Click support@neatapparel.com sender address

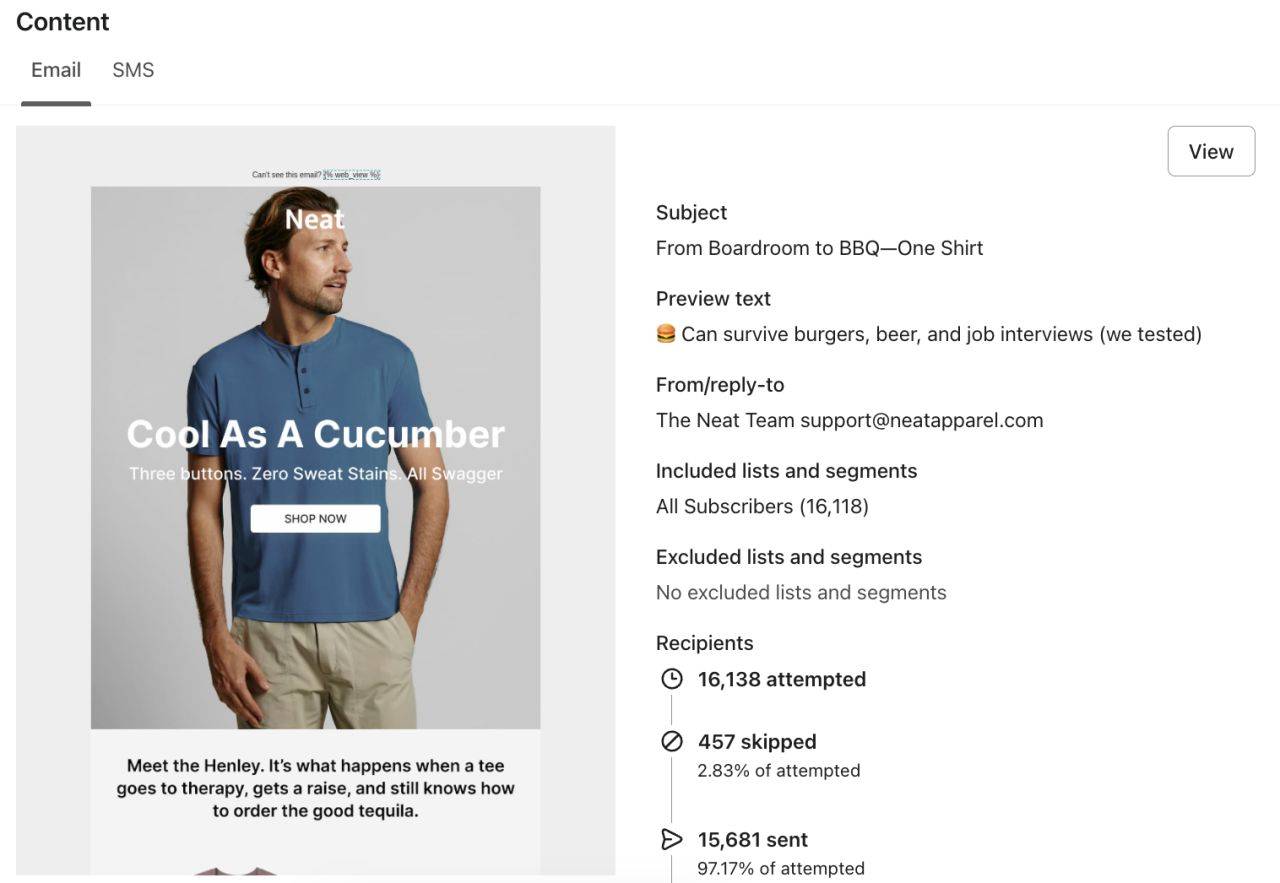point(922,420)
